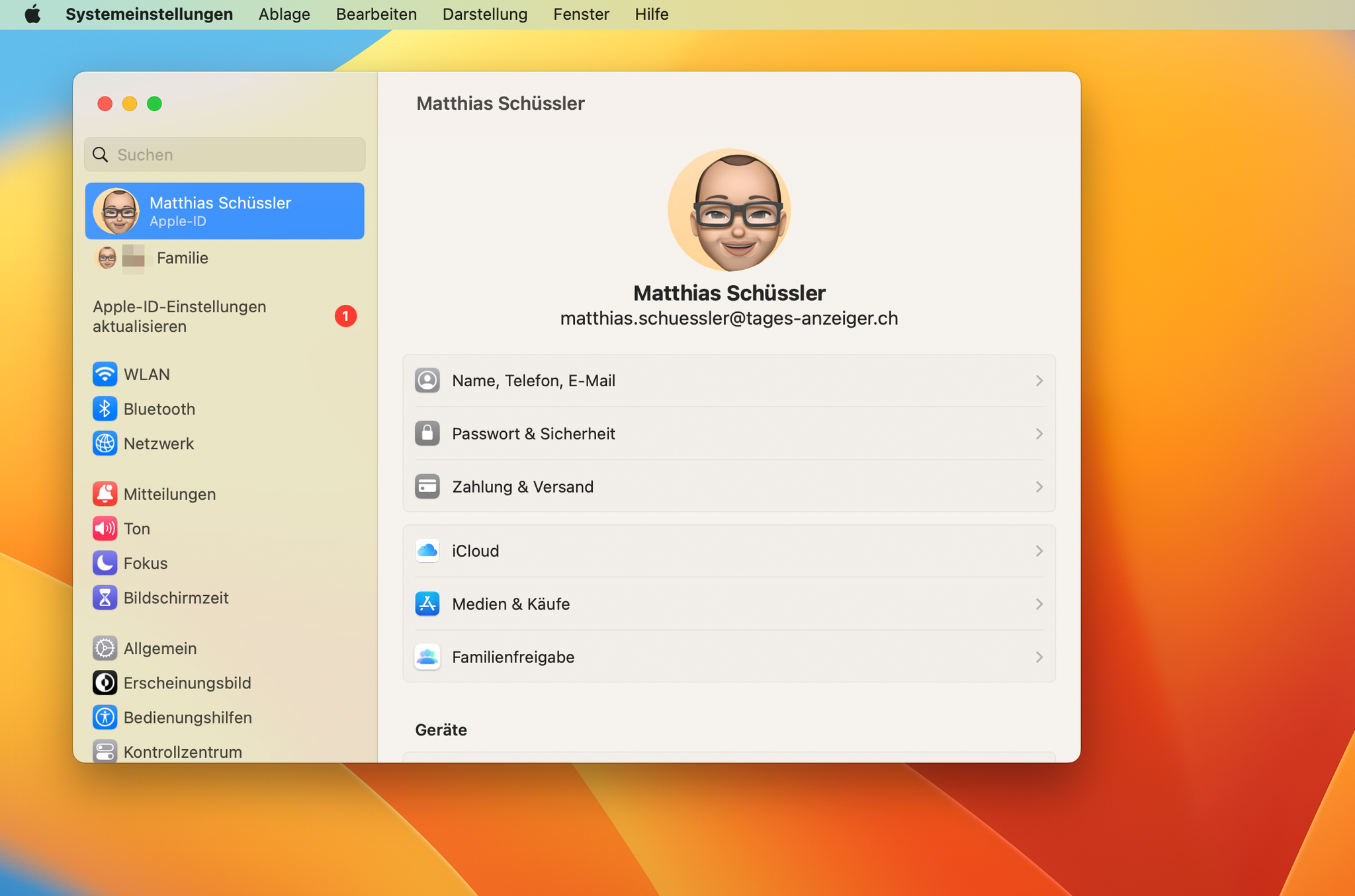Screen dimensions: 1355x896
Task: Click the Name, Telefon, E-Mail label
Action: point(533,380)
